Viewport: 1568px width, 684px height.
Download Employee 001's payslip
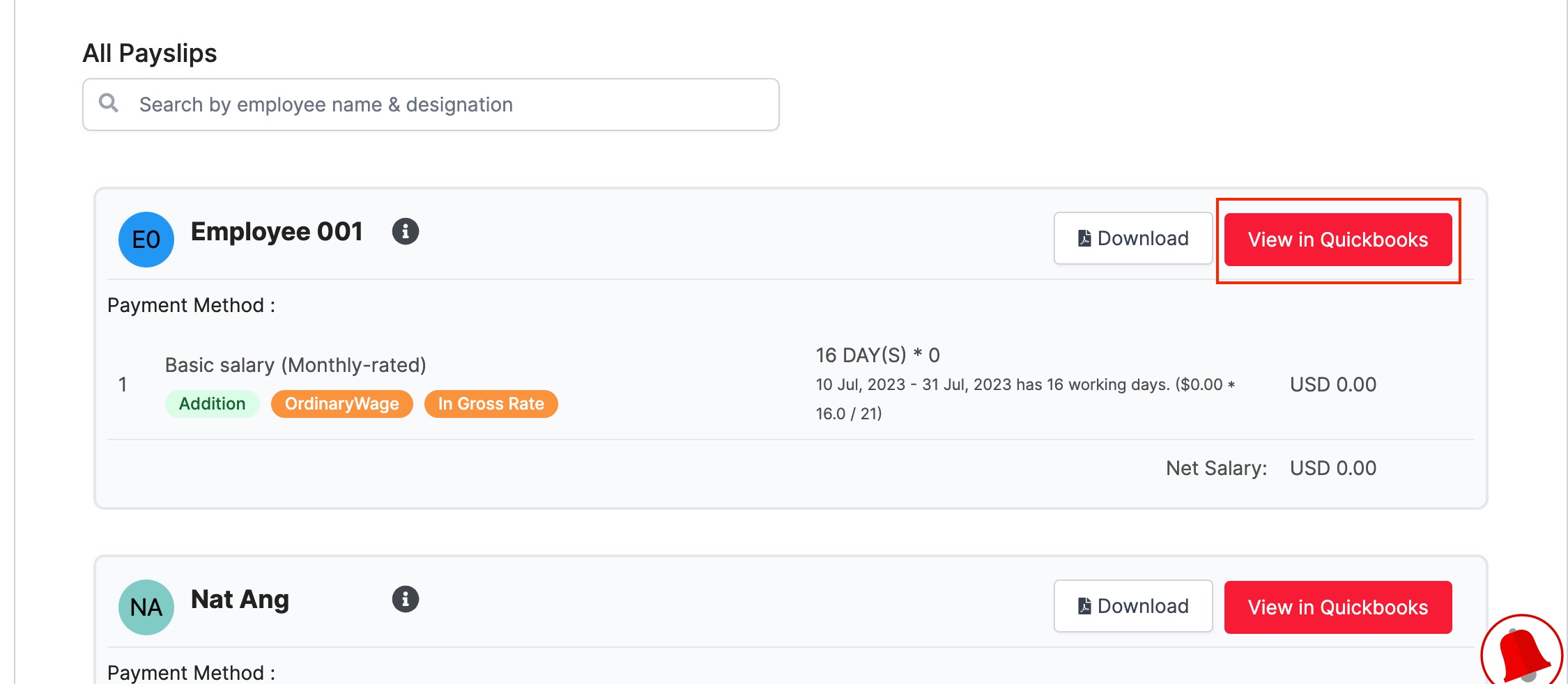(1133, 238)
